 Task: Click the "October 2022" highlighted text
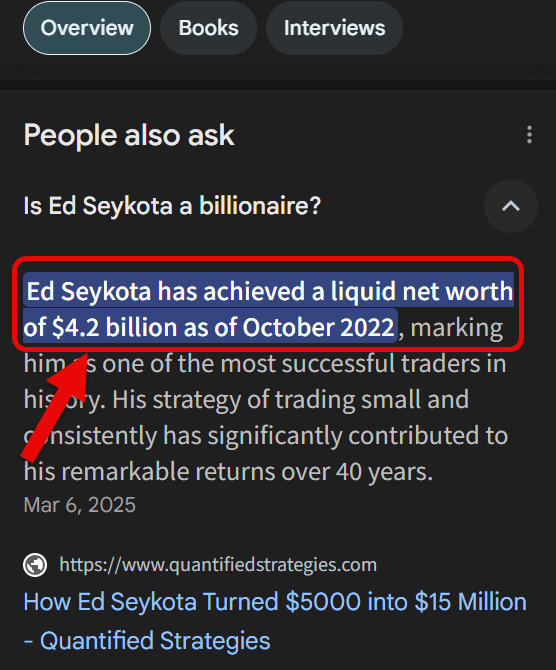pos(318,328)
